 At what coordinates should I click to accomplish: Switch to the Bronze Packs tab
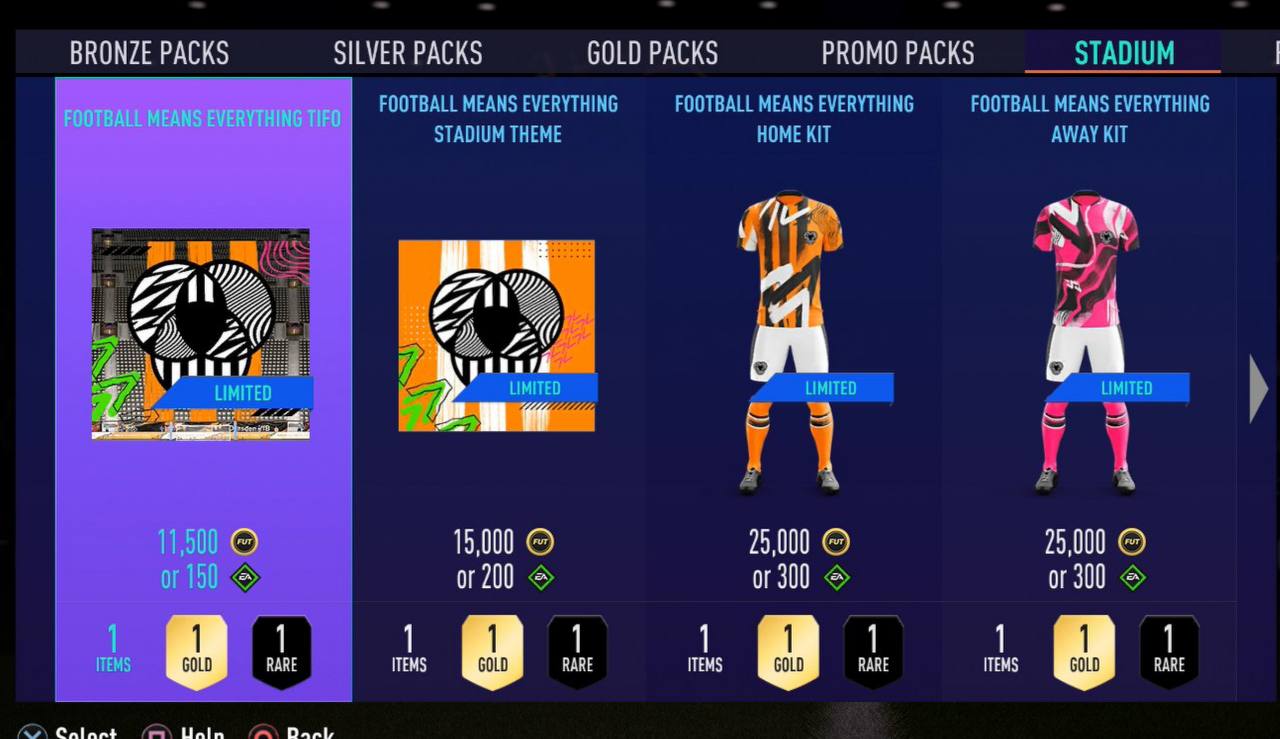pyautogui.click(x=149, y=53)
